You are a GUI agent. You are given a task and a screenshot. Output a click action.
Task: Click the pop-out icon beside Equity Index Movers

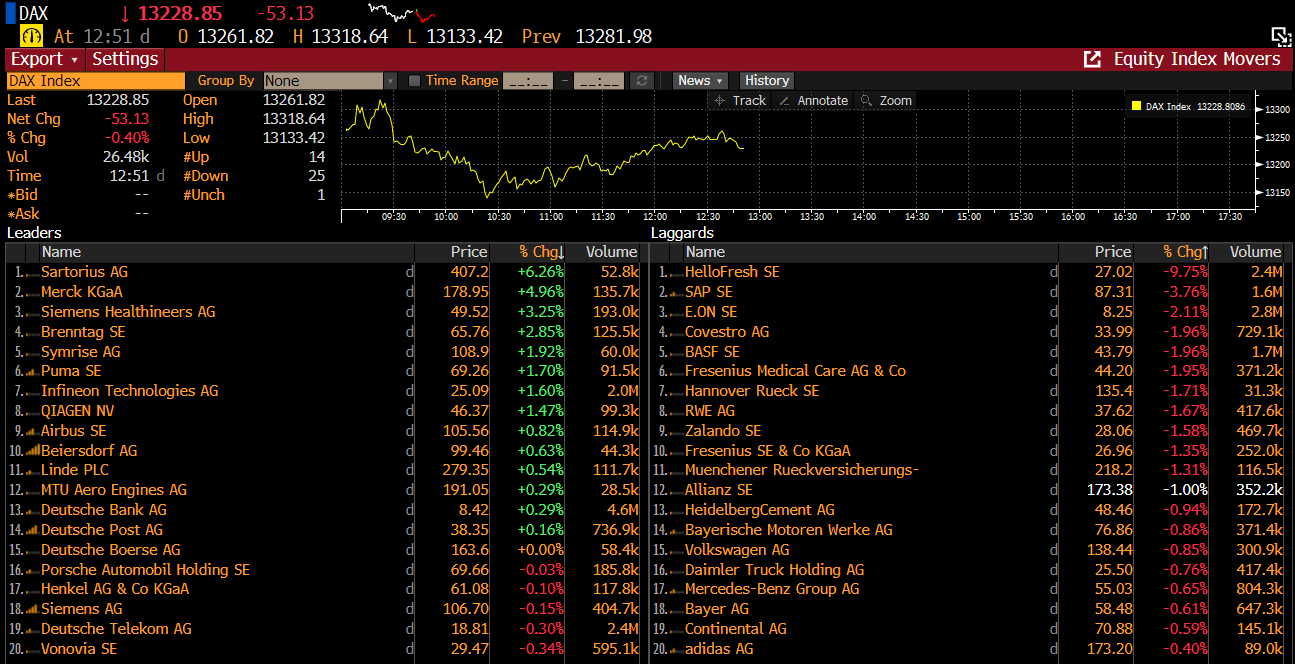pyautogui.click(x=1092, y=59)
